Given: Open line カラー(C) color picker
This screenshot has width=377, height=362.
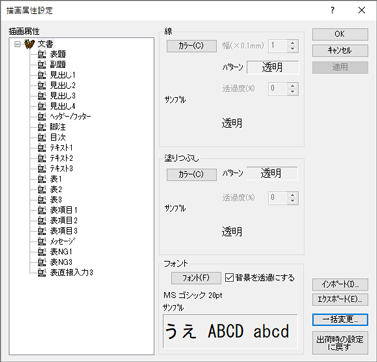Looking at the screenshot, I should [191, 46].
